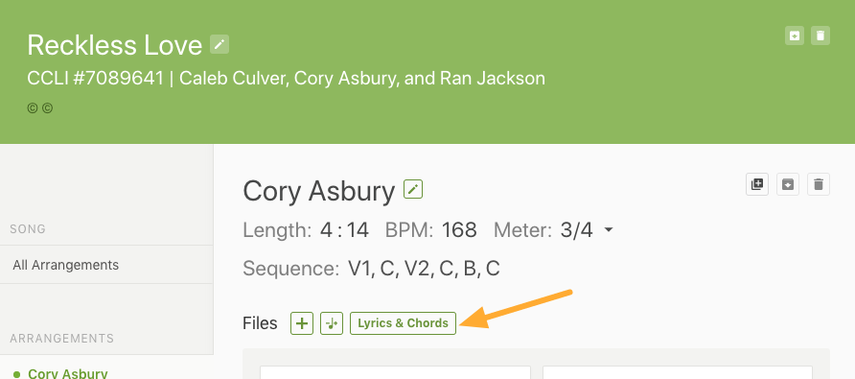Screen dimensions: 855x379
Task: Open the Lyrics & Chords editor
Action: [403, 323]
